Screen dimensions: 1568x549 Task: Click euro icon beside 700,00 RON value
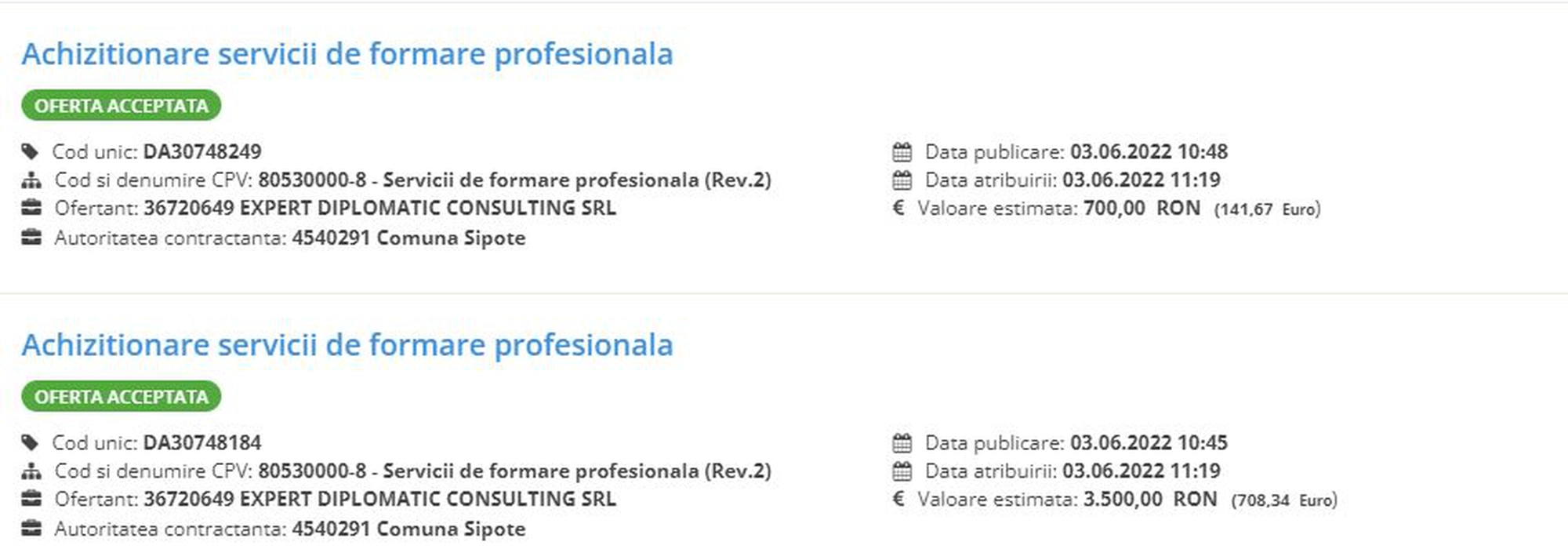pos(898,208)
